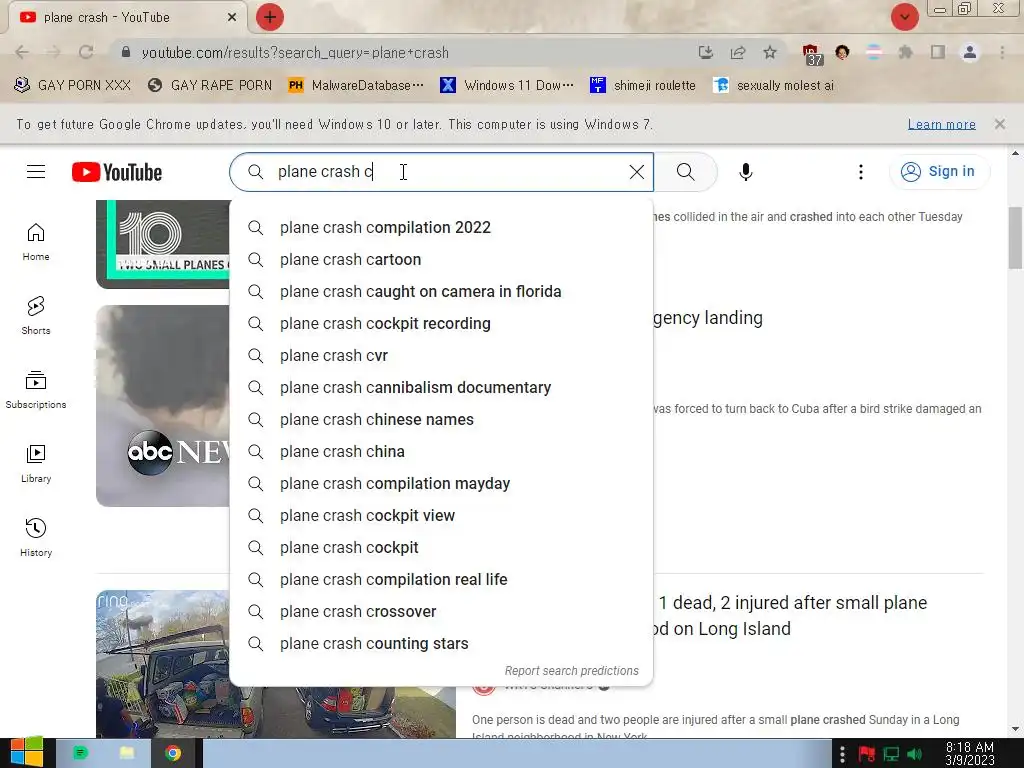Click the browser forward arrow
This screenshot has height=768, width=1024.
coord(54,52)
